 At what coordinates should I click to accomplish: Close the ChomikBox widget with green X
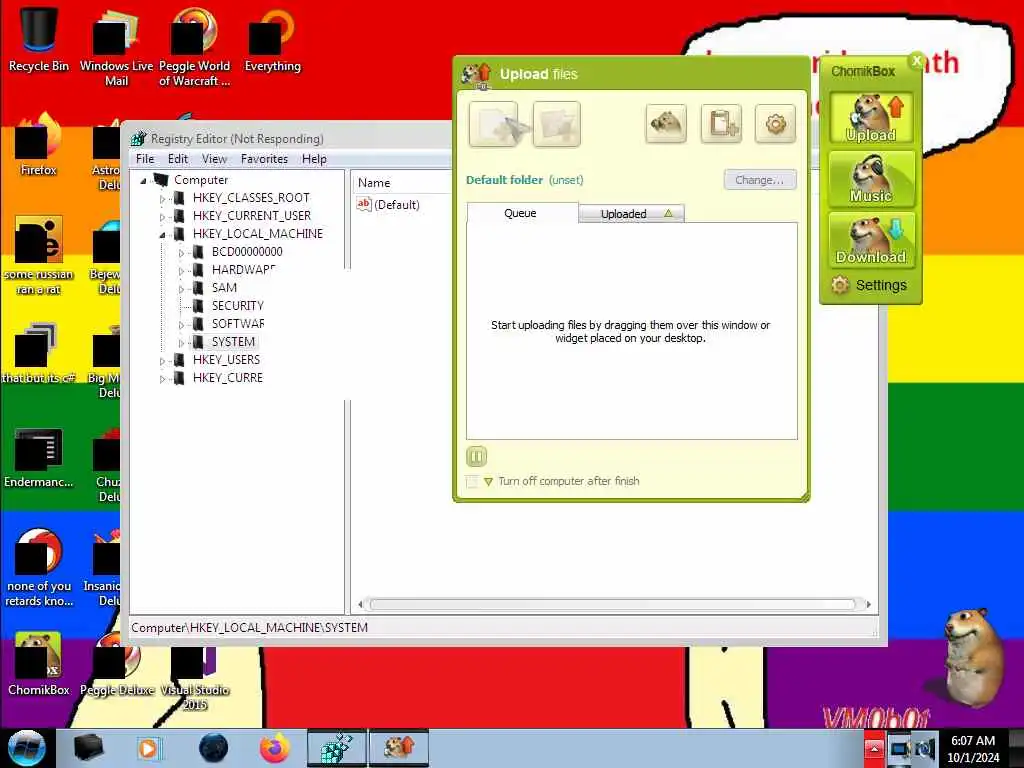tap(916, 61)
